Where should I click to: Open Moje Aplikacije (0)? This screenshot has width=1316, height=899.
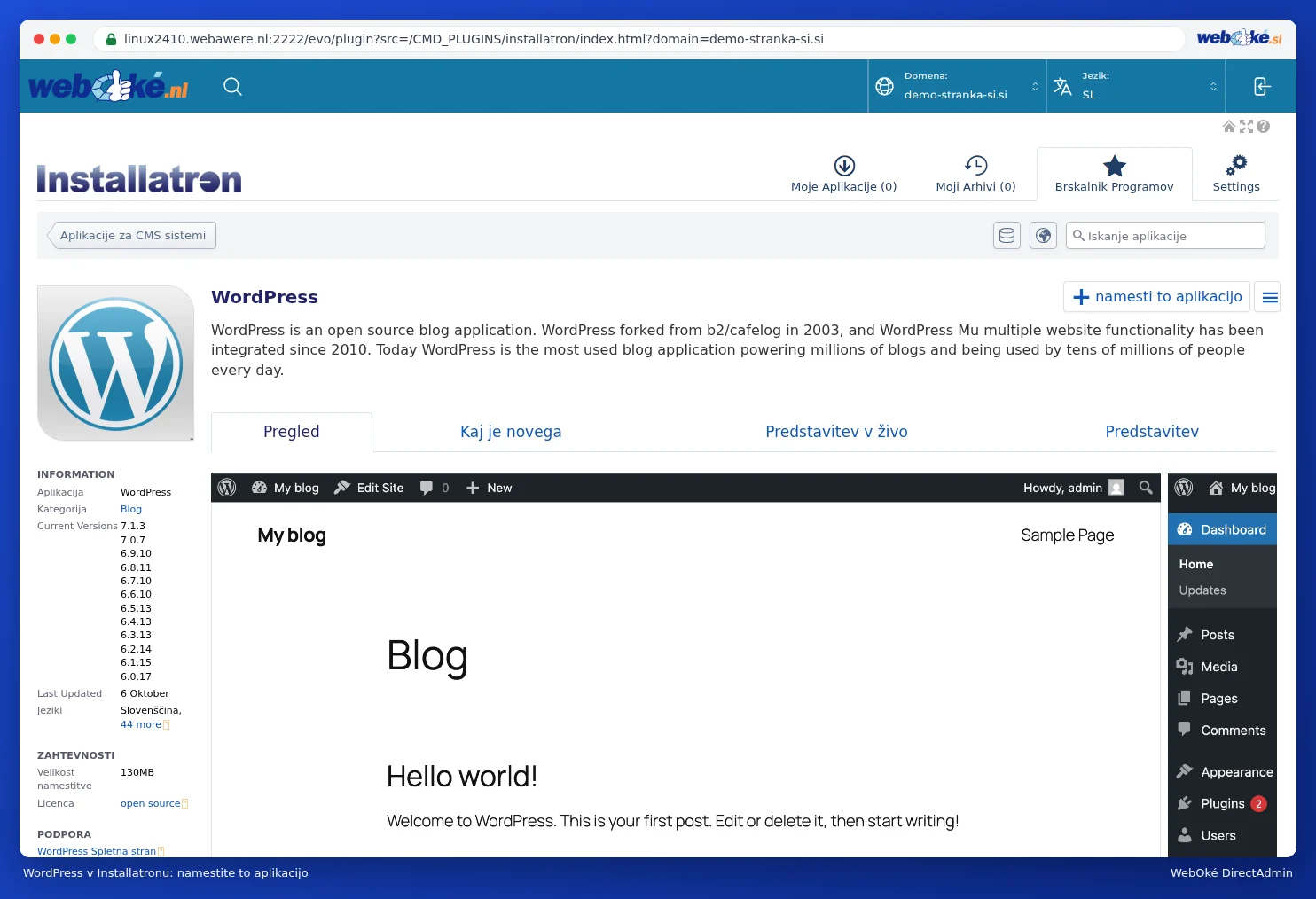[x=844, y=174]
